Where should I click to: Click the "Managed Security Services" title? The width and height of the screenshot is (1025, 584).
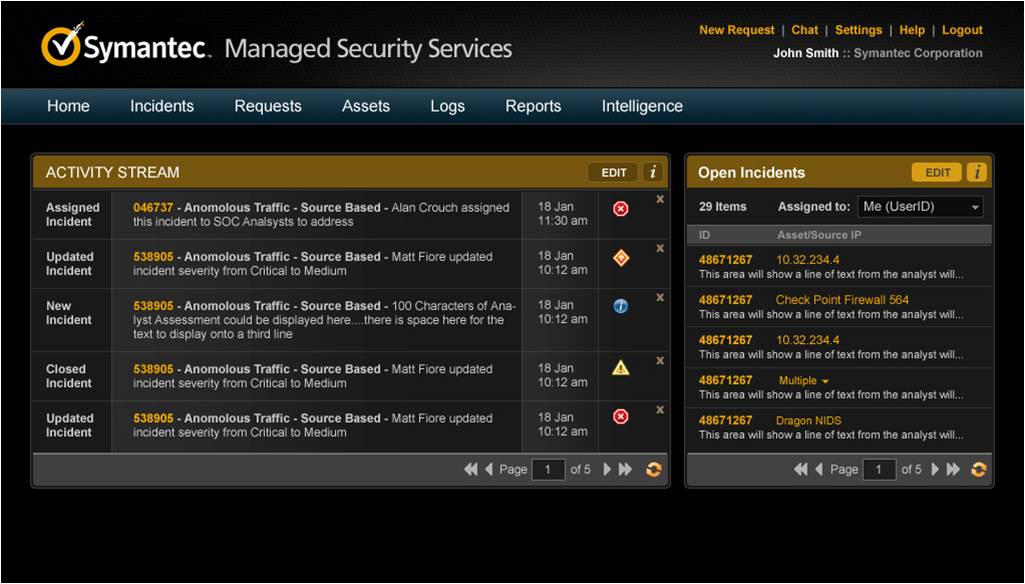tap(369, 49)
